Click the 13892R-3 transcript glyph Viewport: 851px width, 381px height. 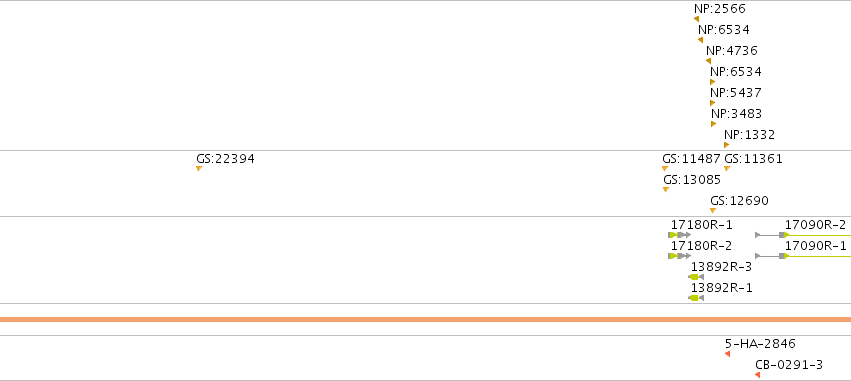(x=696, y=277)
